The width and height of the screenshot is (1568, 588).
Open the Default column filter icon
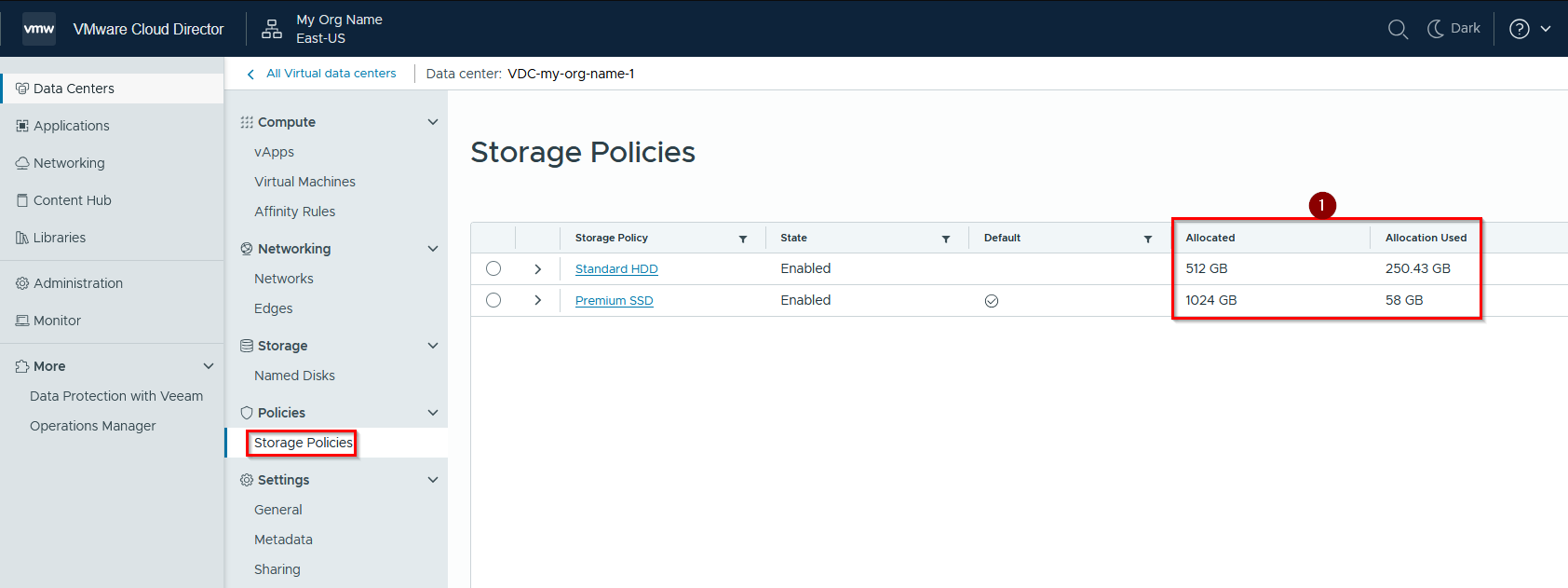[1148, 239]
